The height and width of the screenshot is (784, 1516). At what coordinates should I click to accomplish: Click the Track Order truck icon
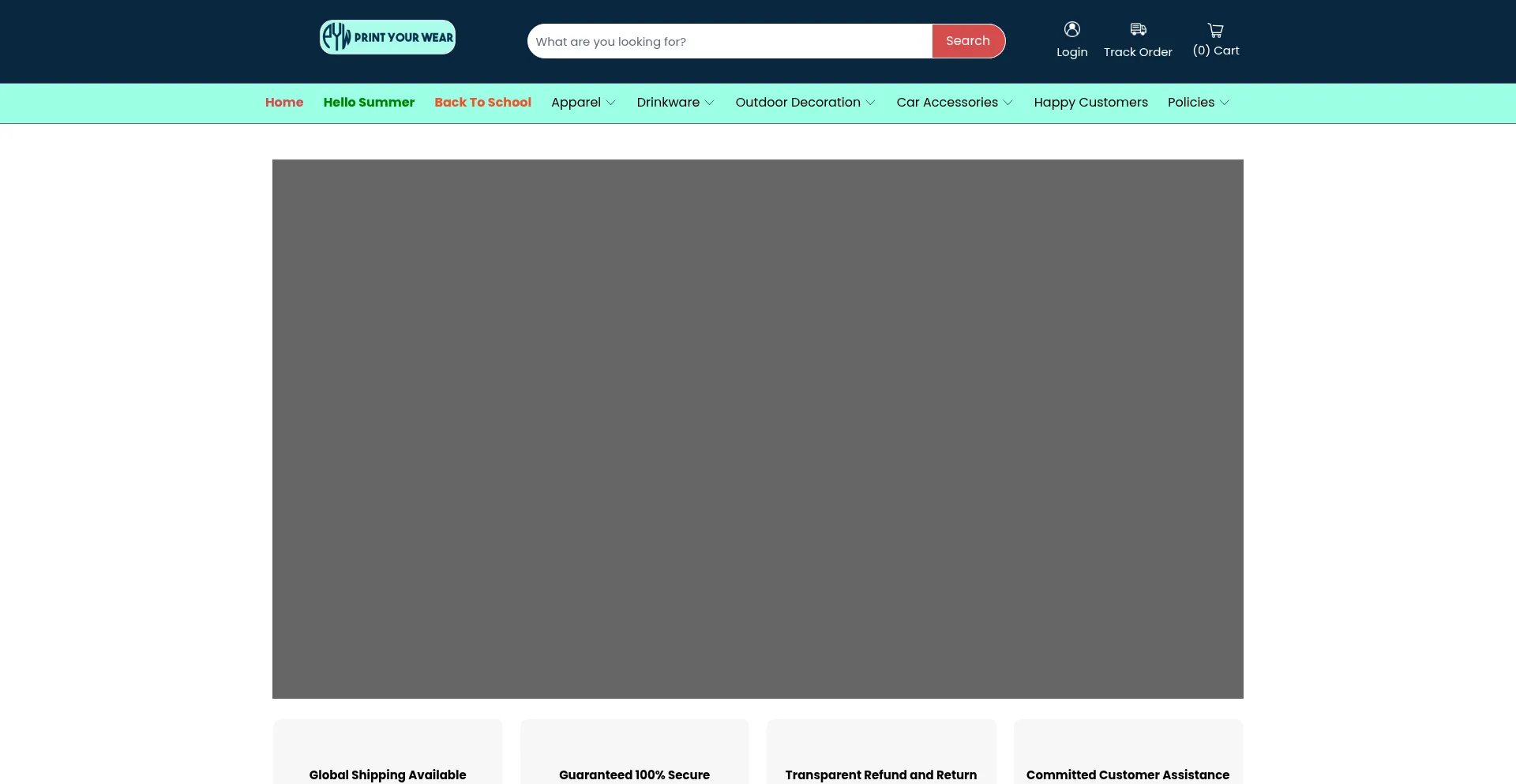click(1138, 29)
